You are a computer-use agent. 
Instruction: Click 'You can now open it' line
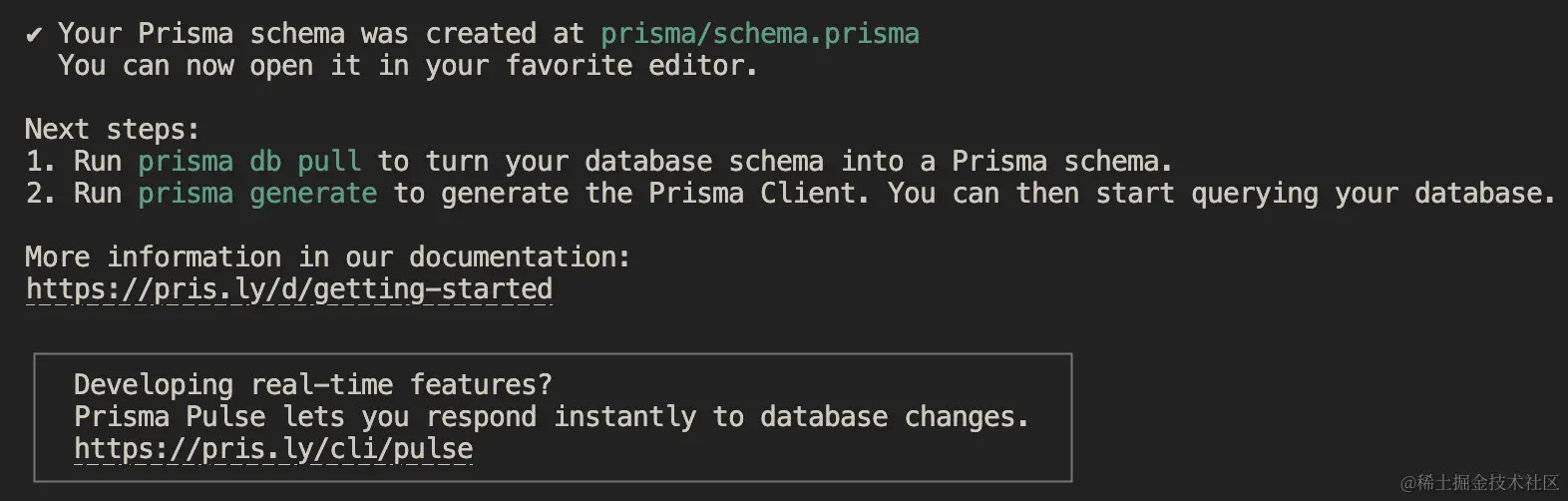pyautogui.click(x=408, y=66)
